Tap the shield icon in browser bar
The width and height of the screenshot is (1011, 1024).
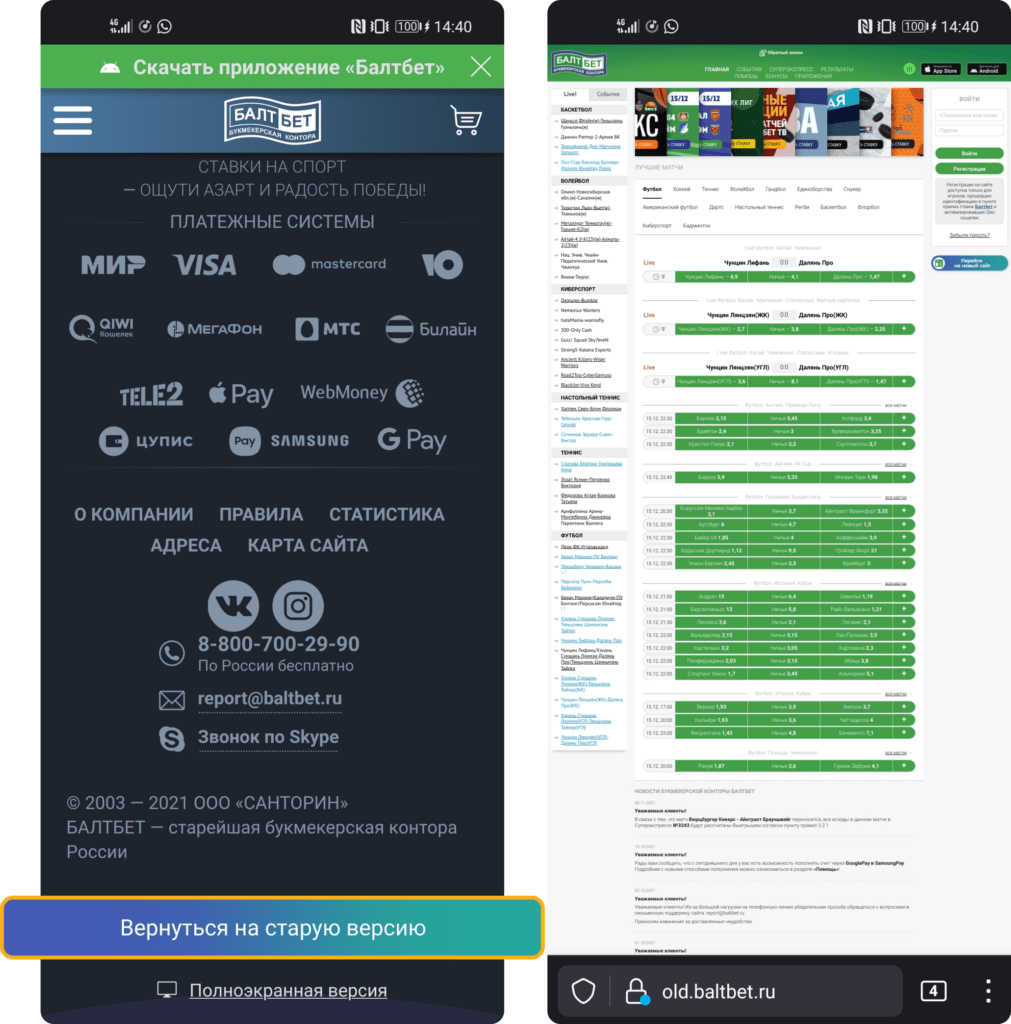pyautogui.click(x=584, y=990)
